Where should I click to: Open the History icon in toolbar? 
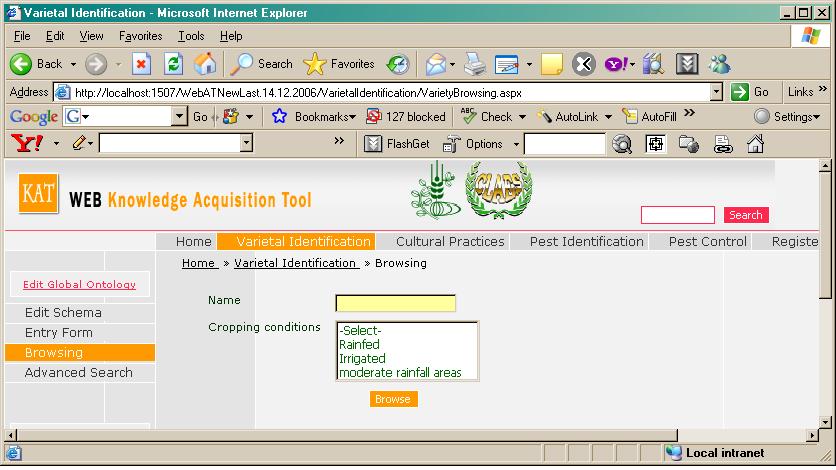tap(398, 64)
